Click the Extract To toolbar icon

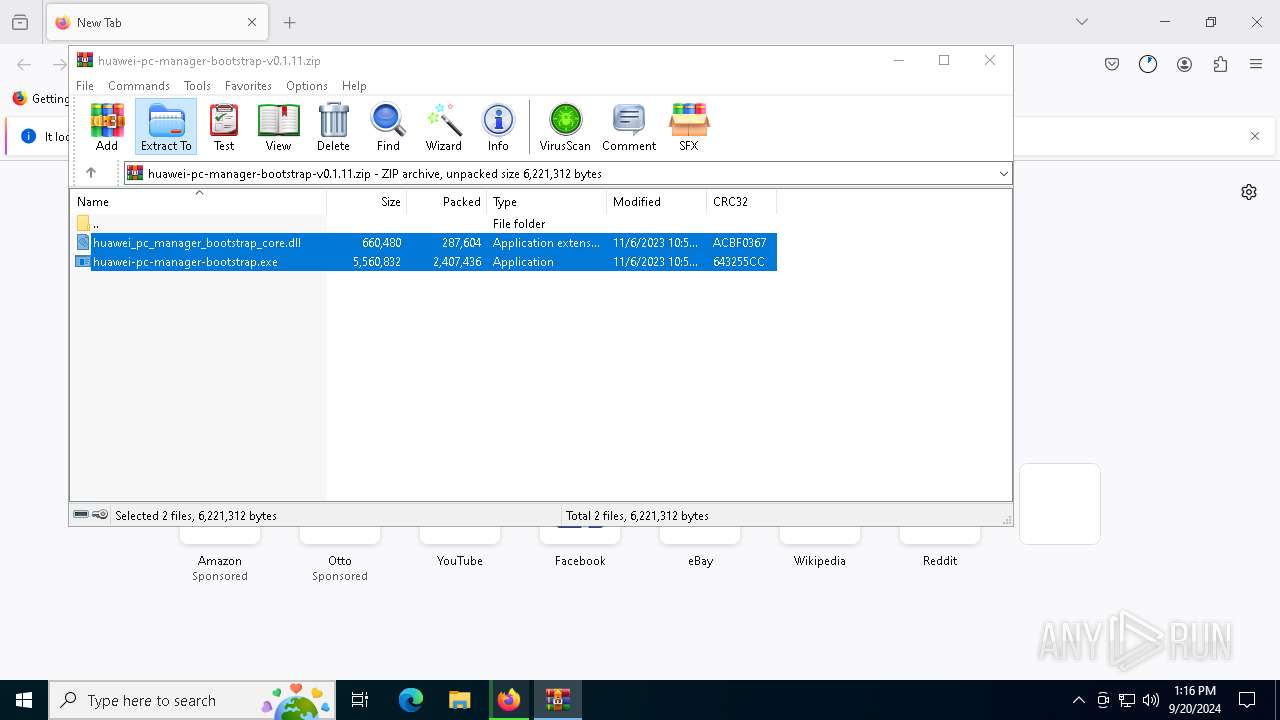click(166, 127)
